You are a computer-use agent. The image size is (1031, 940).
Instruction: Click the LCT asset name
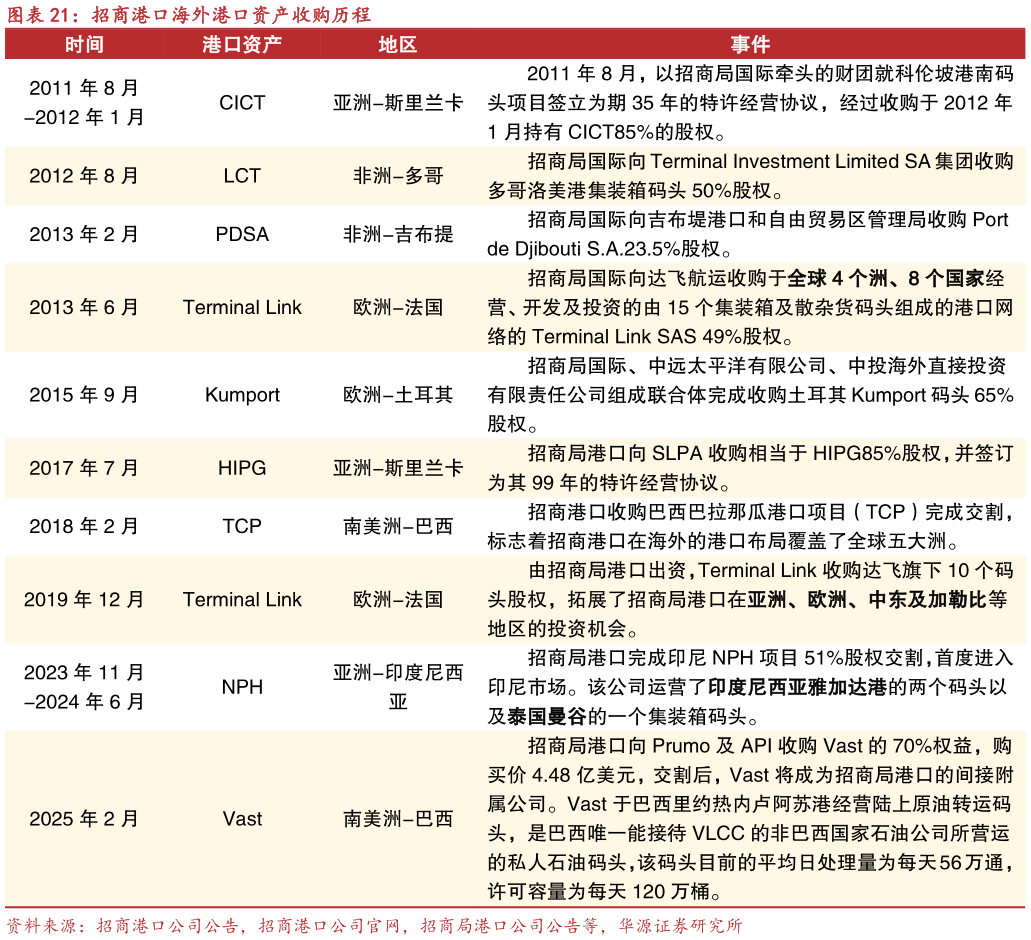(x=242, y=175)
